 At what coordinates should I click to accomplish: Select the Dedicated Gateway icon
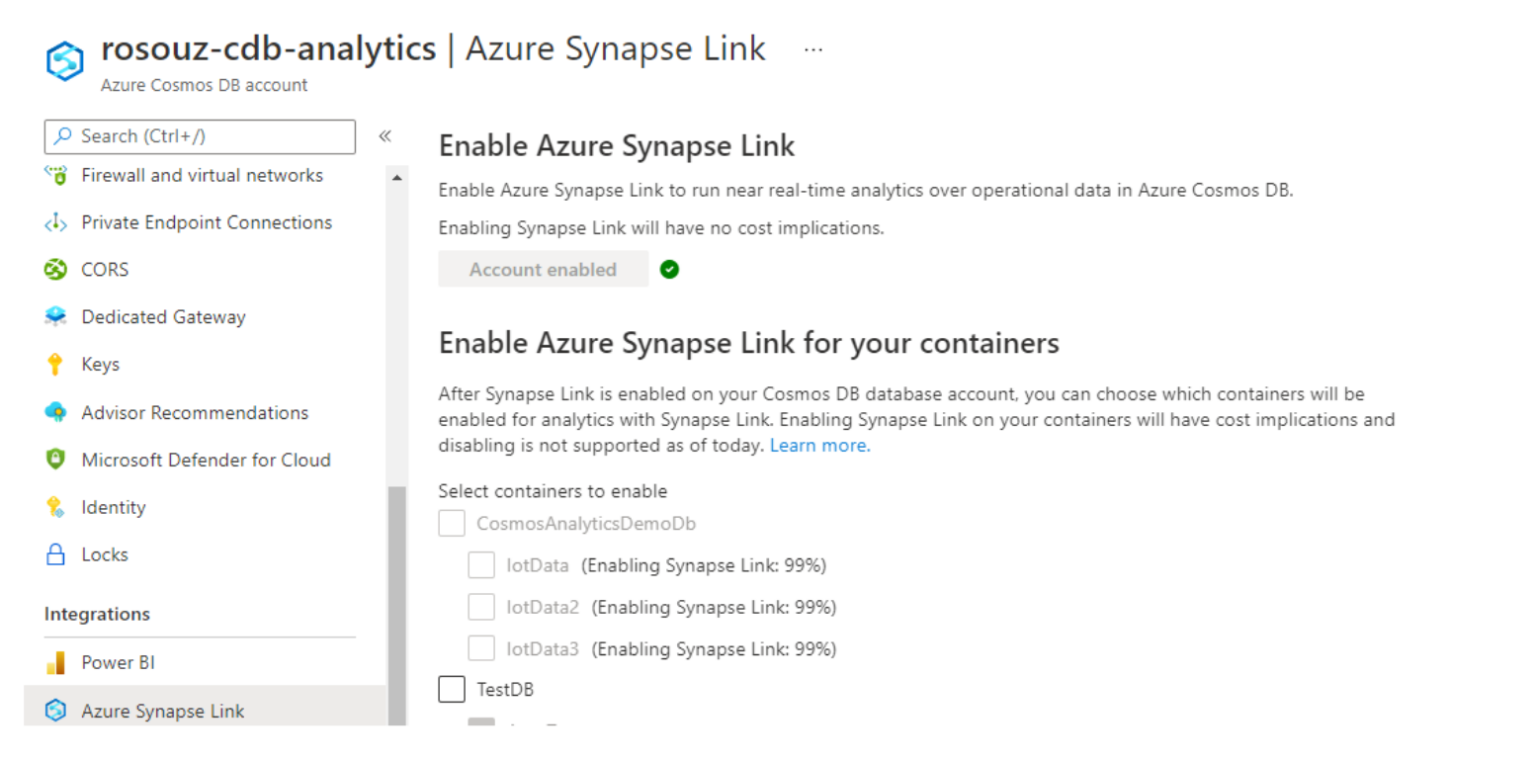56,317
